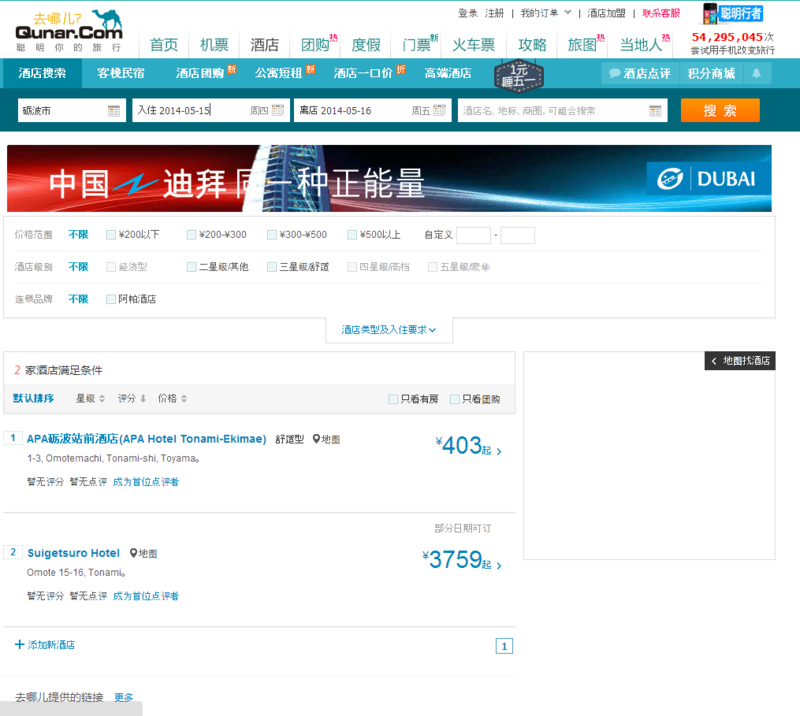800x716 pixels.
Task: Switch to 客栈民宿 tab
Action: [x=121, y=73]
